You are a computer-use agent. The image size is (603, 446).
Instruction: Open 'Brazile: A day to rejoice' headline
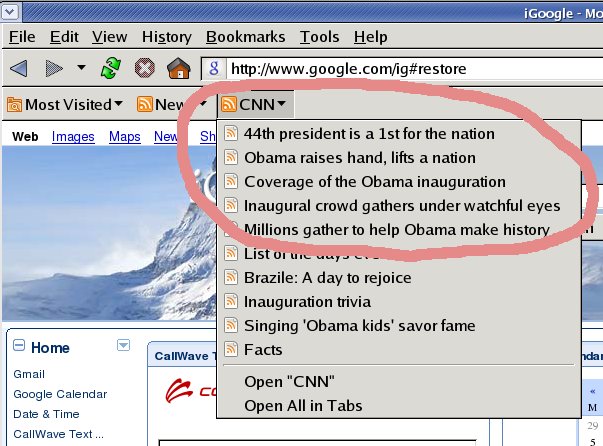coord(399,278)
